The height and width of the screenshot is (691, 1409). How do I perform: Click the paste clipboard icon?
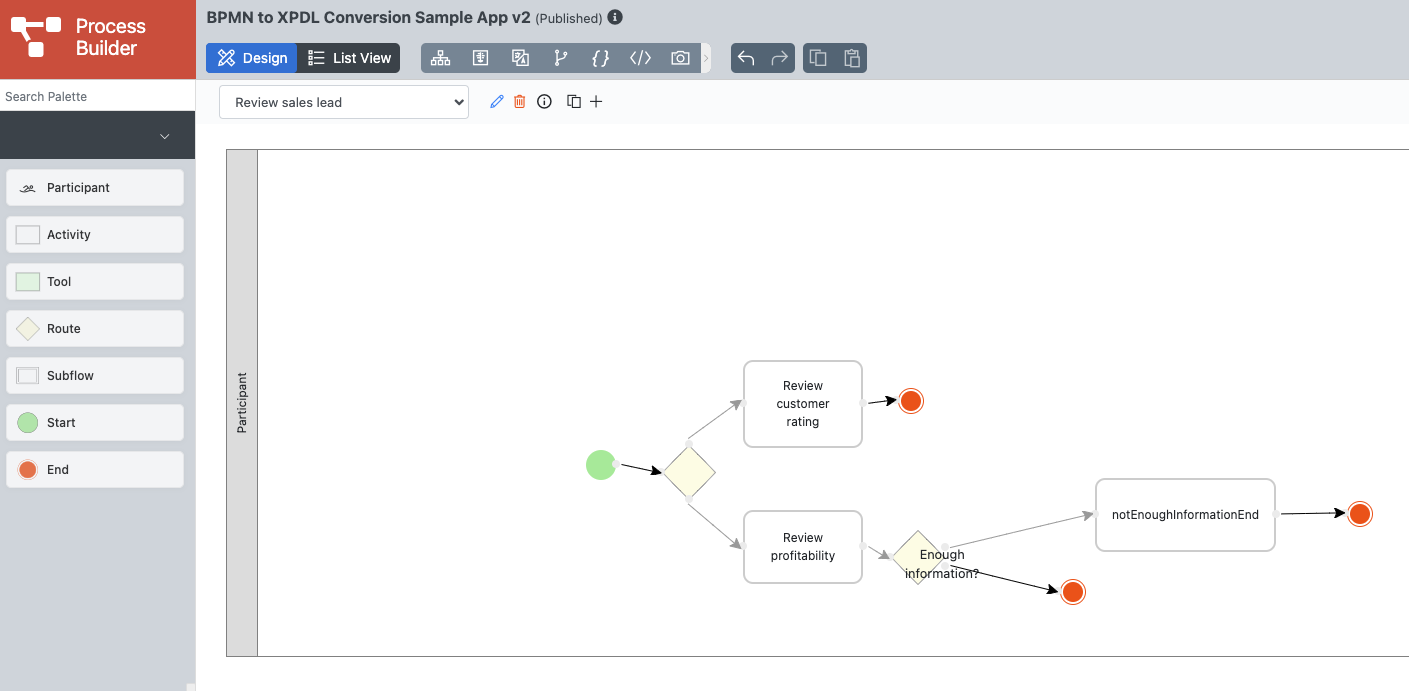pyautogui.click(x=852, y=58)
